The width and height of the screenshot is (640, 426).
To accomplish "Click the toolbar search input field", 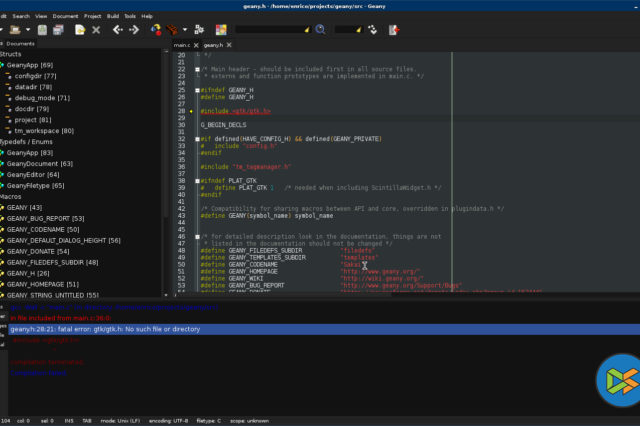I will [x=272, y=30].
